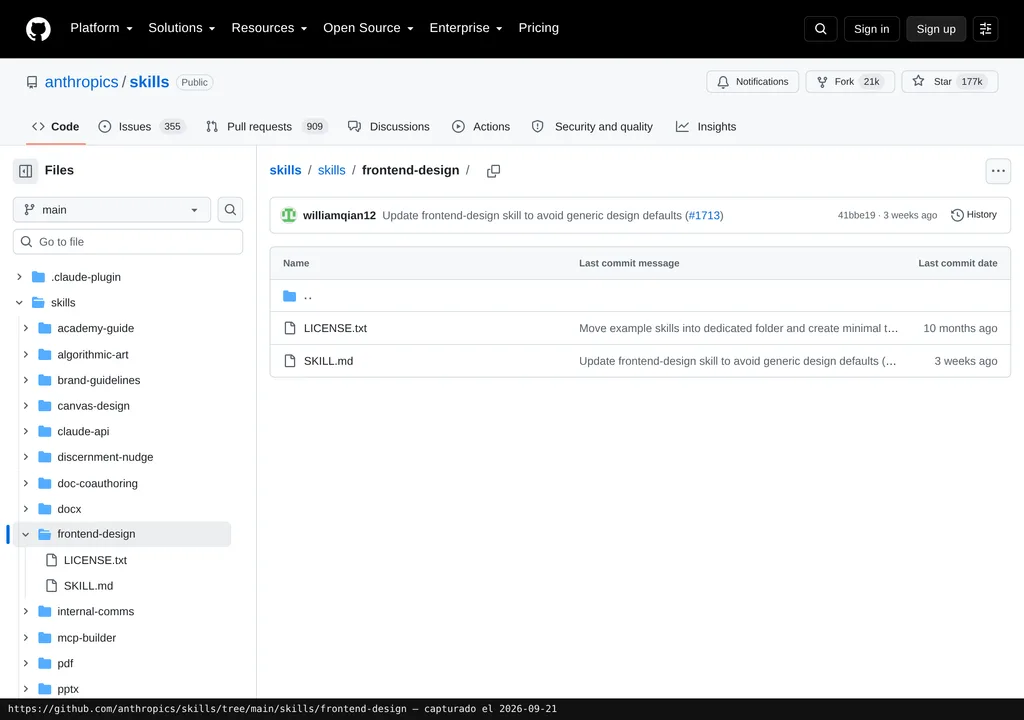
Task: Open the Discussions tab
Action: coord(389,127)
